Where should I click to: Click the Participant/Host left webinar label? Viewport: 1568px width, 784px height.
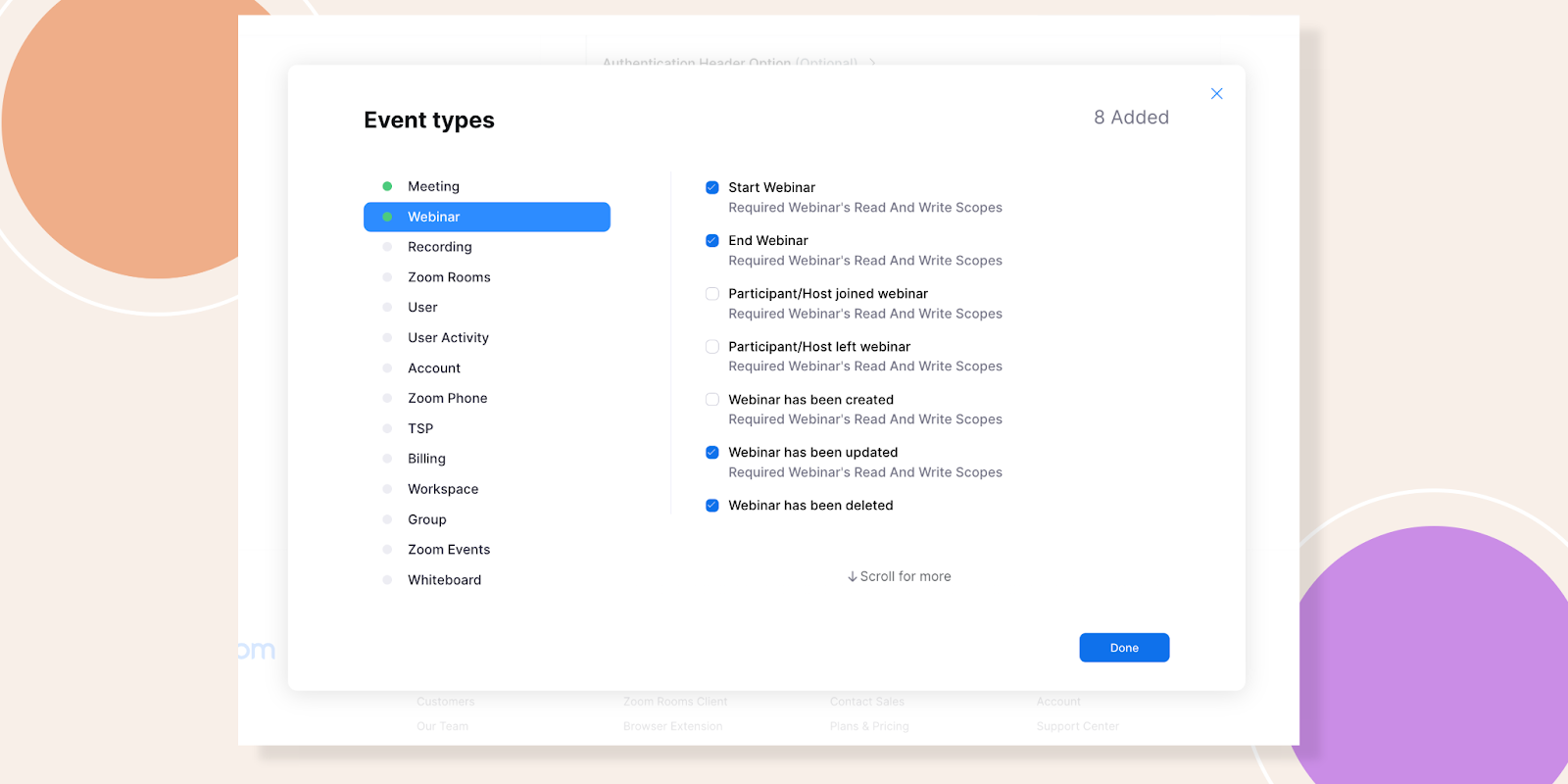819,347
